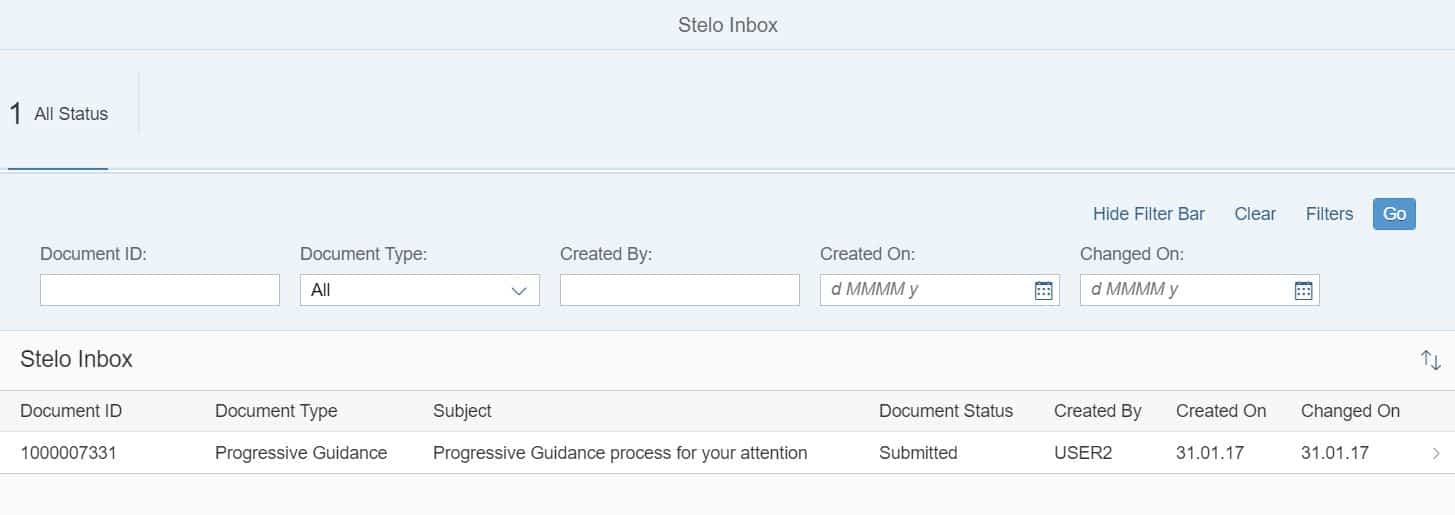Expand the Document Type dropdown
1455x515 pixels.
pyautogui.click(x=518, y=290)
